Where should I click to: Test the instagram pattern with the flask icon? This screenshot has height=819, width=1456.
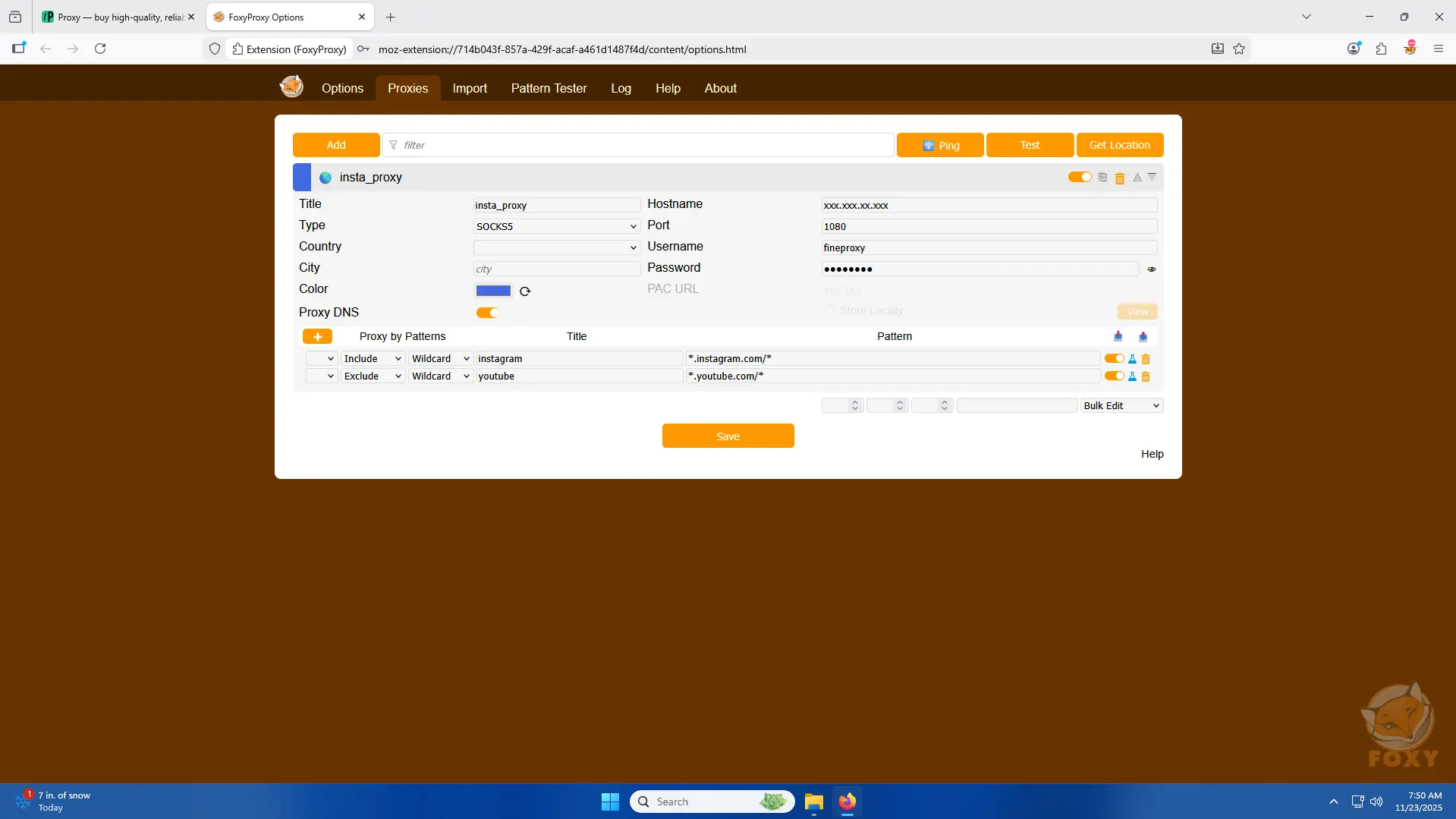coord(1132,359)
